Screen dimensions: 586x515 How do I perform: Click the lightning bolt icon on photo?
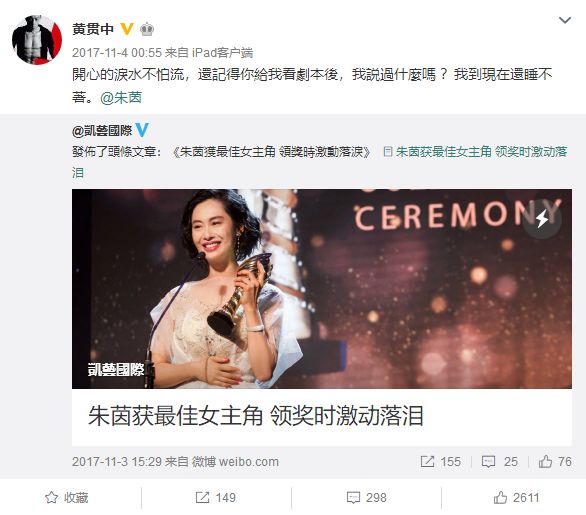point(542,219)
